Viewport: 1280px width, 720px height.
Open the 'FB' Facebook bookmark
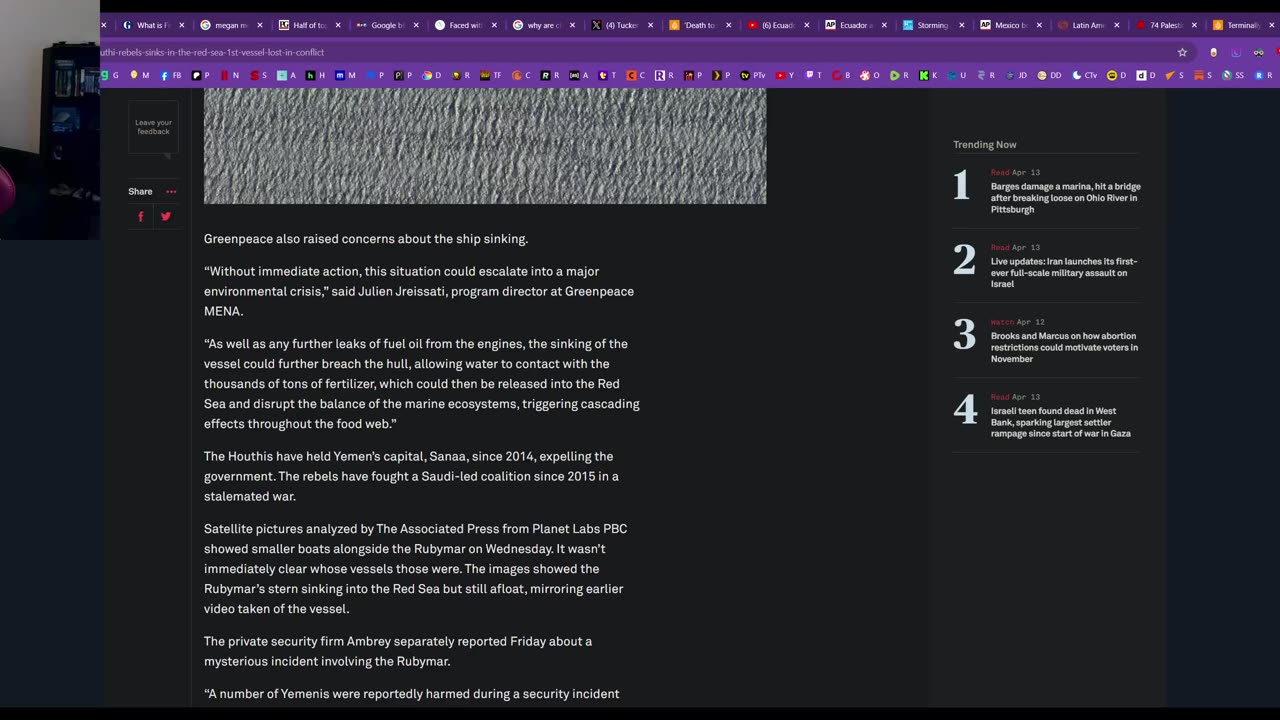click(171, 75)
